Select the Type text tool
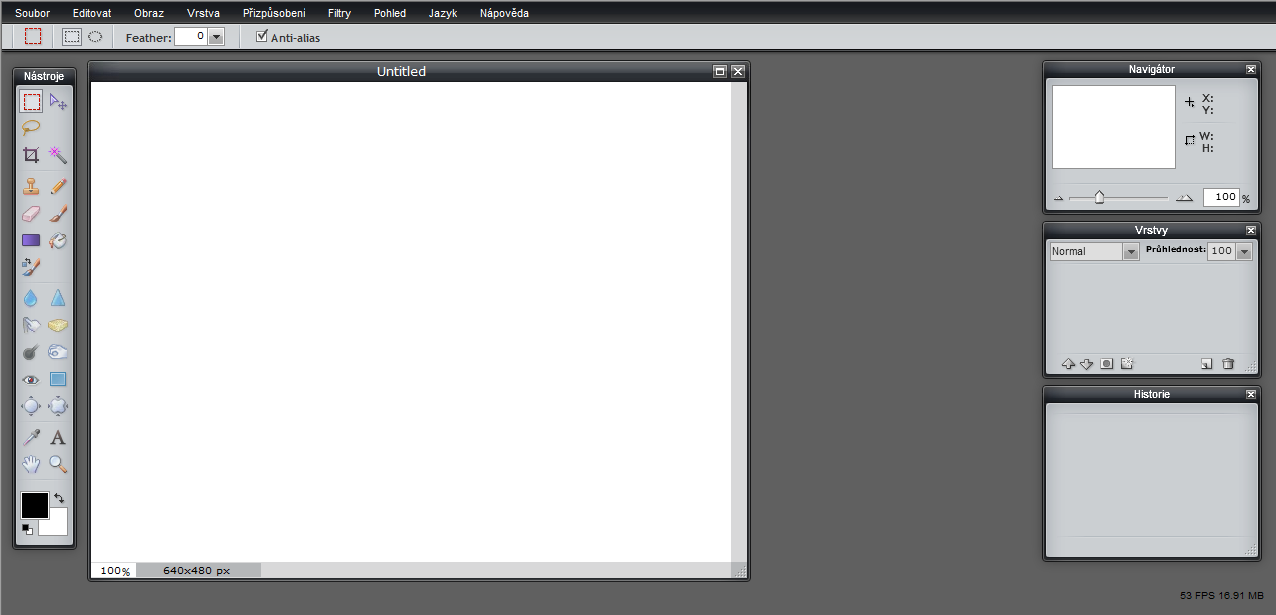This screenshot has height=615, width=1276. click(x=58, y=437)
